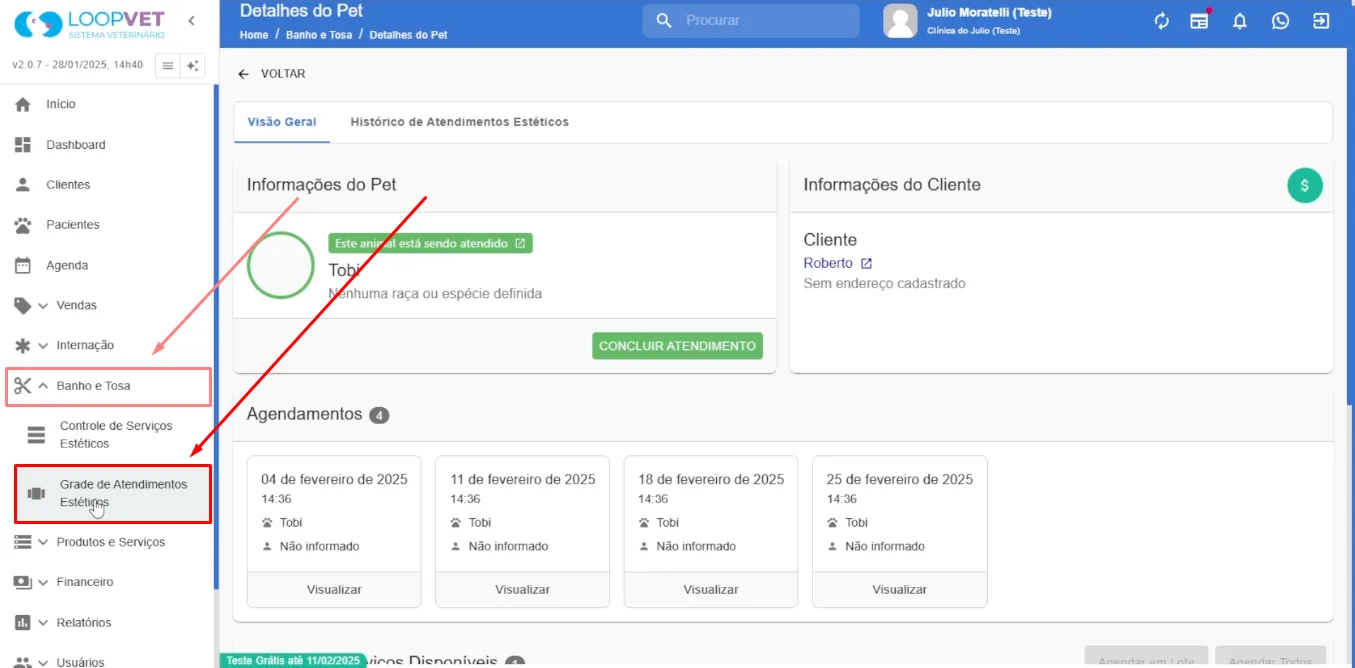Viewport: 1355px width, 668px height.
Task: Click the calendar icon beside Agenda
Action: [23, 265]
